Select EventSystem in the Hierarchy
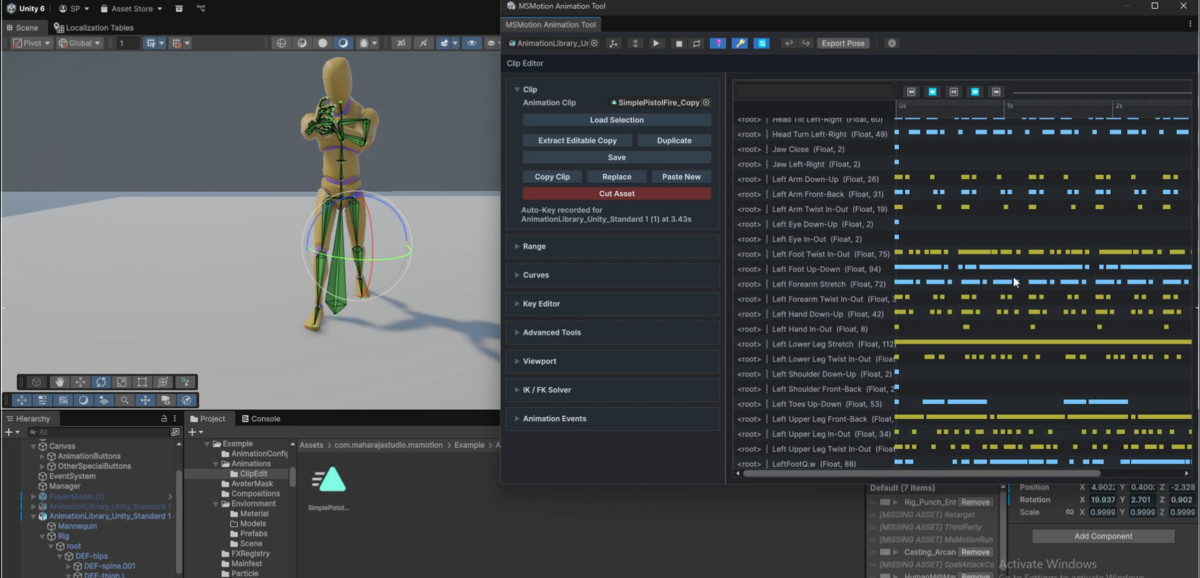The width and height of the screenshot is (1200, 578). point(73,476)
